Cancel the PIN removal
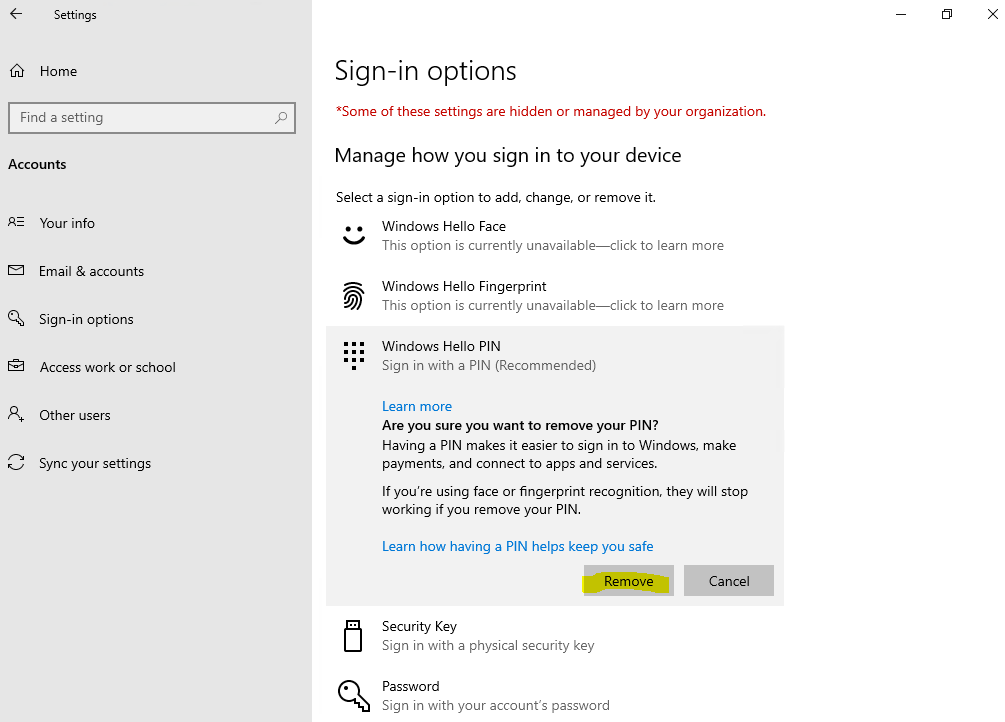The image size is (1005, 722). point(729,581)
